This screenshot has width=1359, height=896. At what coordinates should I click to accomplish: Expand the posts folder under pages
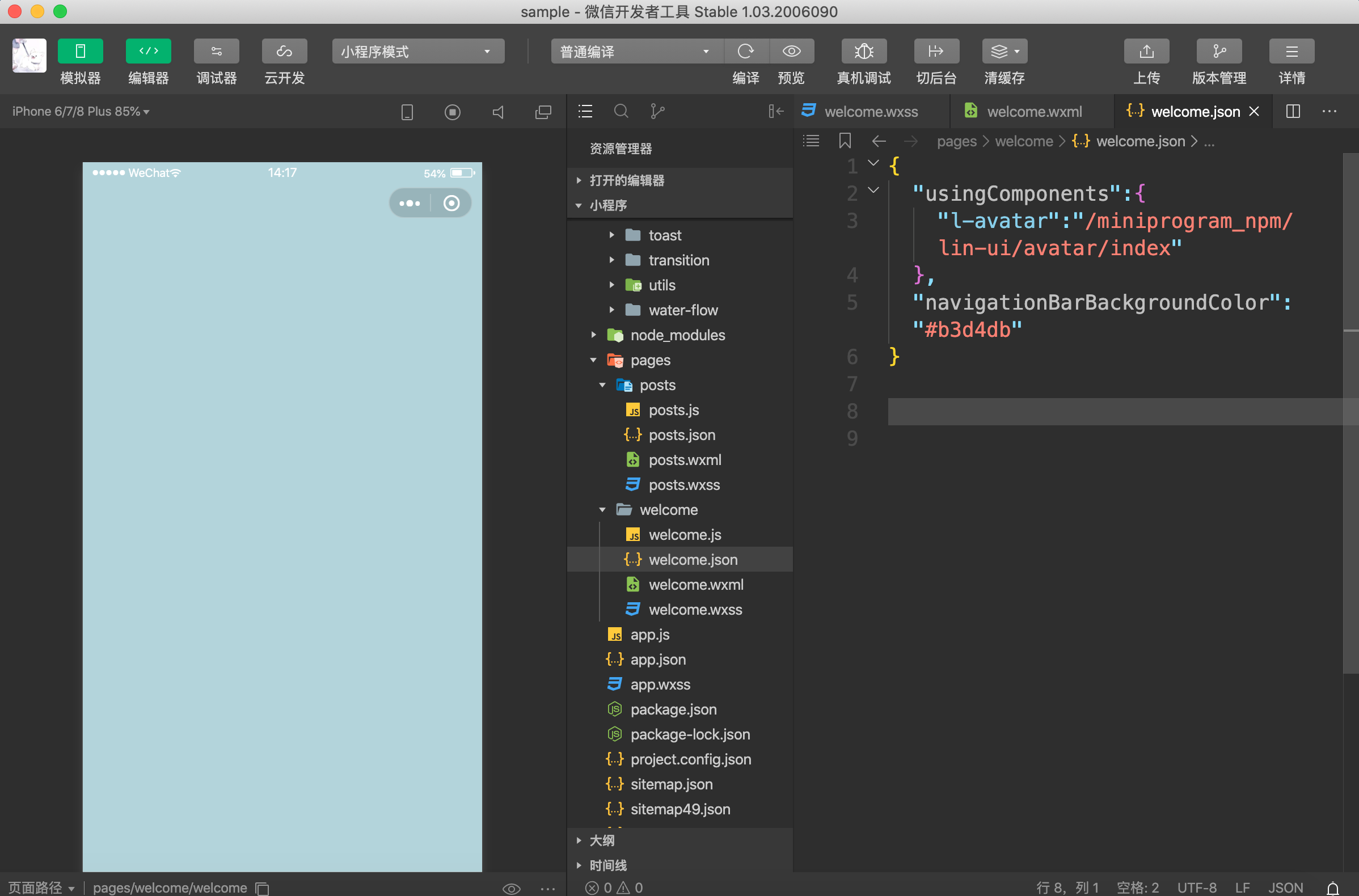coord(602,384)
